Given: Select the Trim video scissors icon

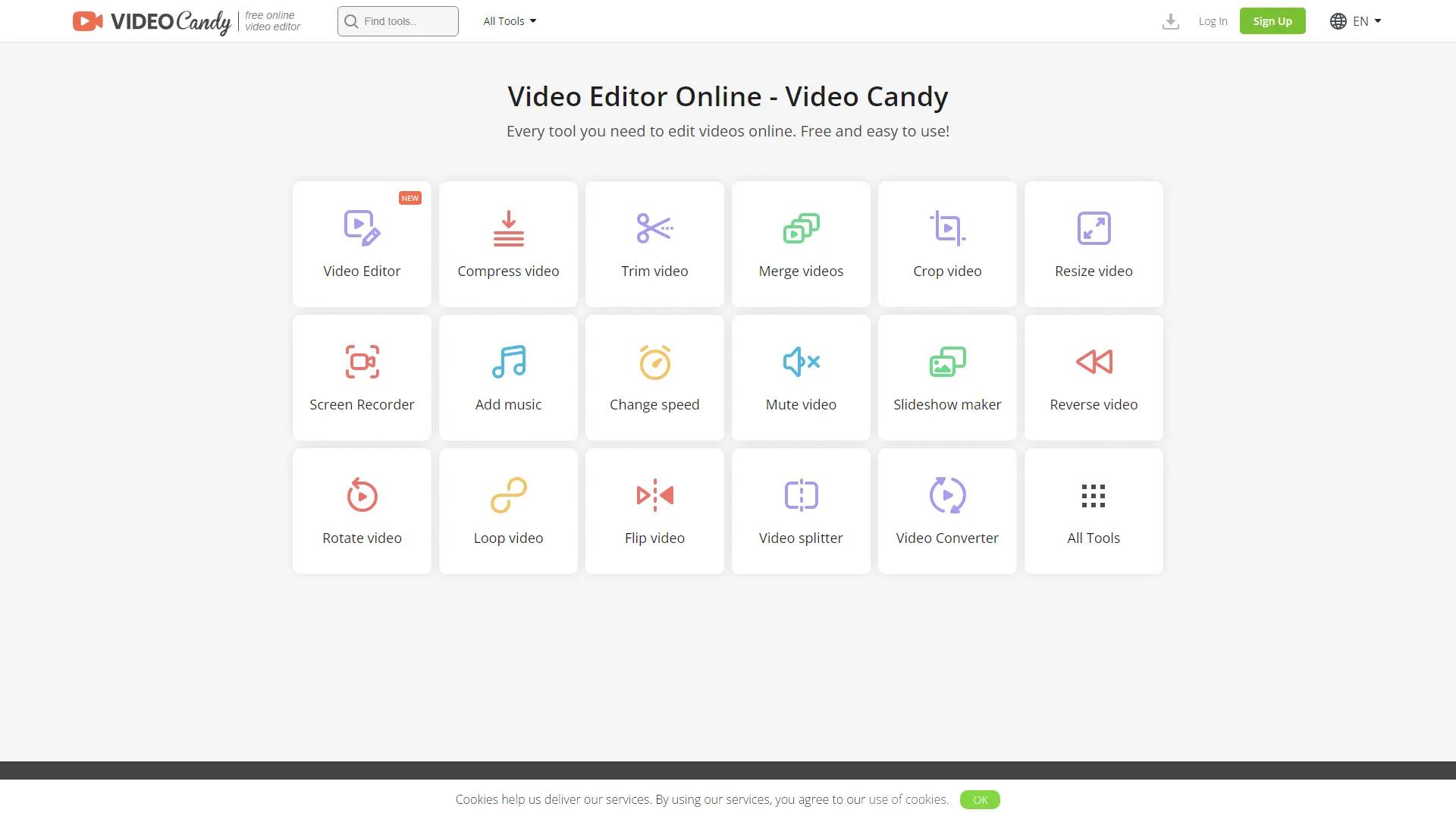Looking at the screenshot, I should point(654,227).
